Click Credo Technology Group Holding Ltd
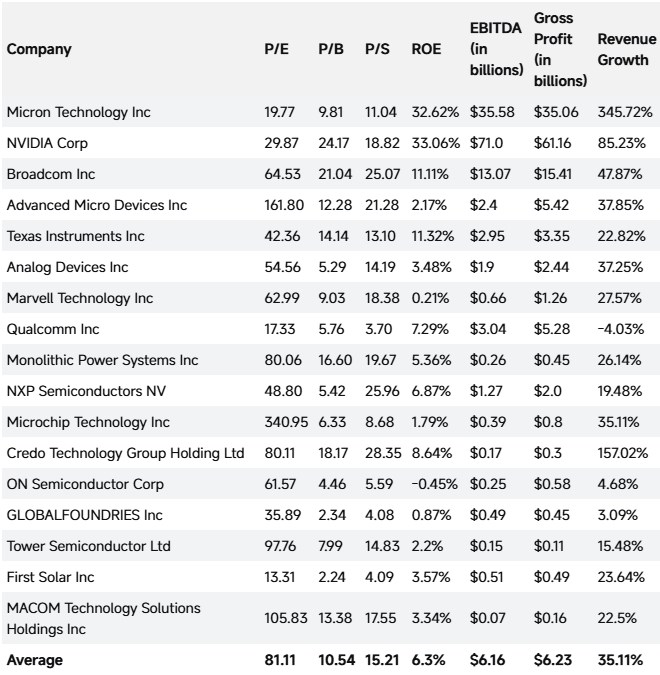This screenshot has width=660, height=675. (x=125, y=453)
